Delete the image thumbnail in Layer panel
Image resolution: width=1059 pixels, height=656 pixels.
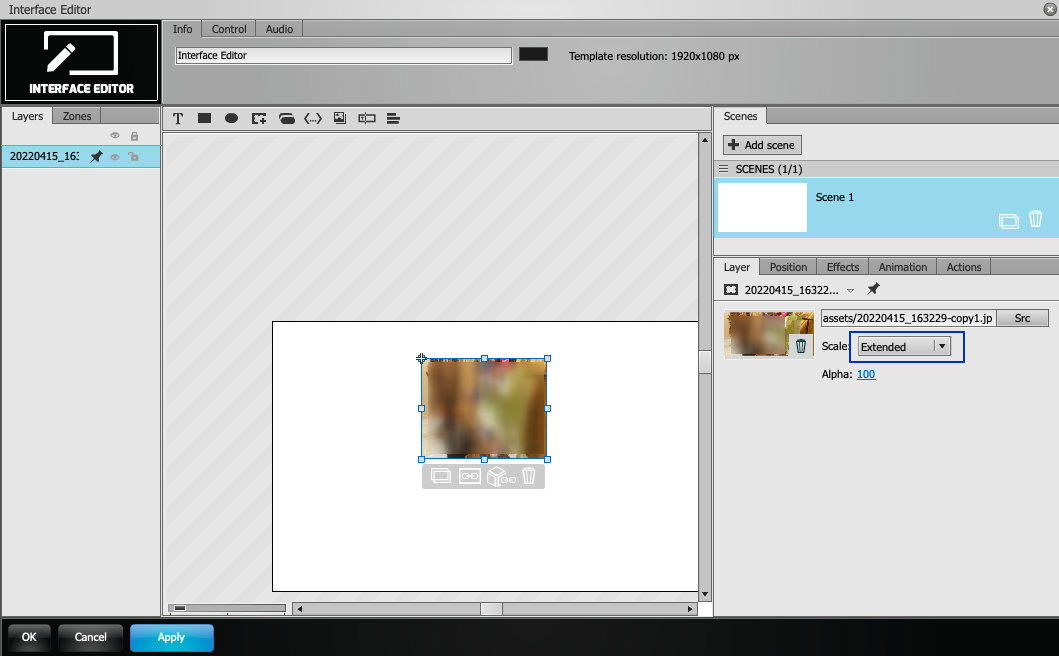point(801,346)
